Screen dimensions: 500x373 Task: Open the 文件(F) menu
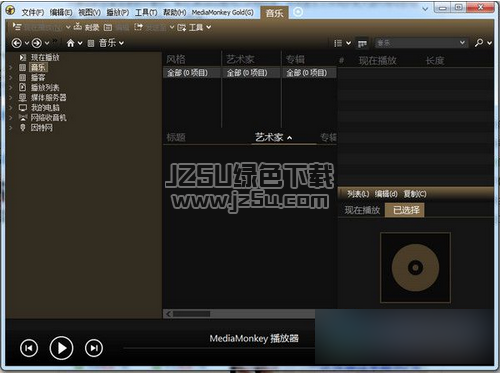click(x=33, y=13)
